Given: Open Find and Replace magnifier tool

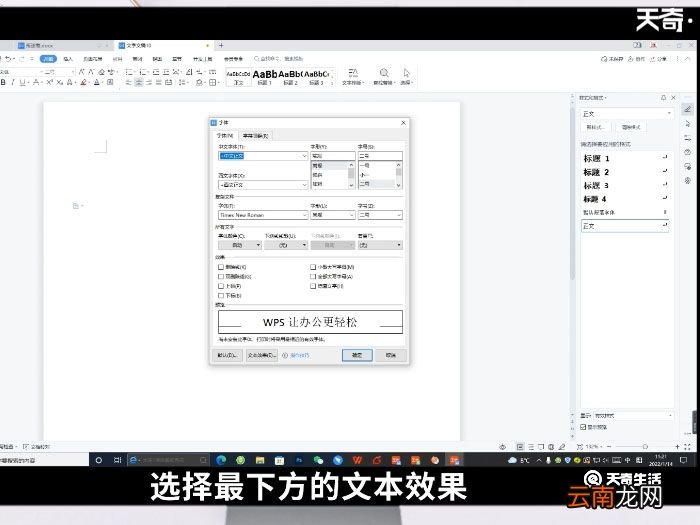Looking at the screenshot, I should click(384, 75).
